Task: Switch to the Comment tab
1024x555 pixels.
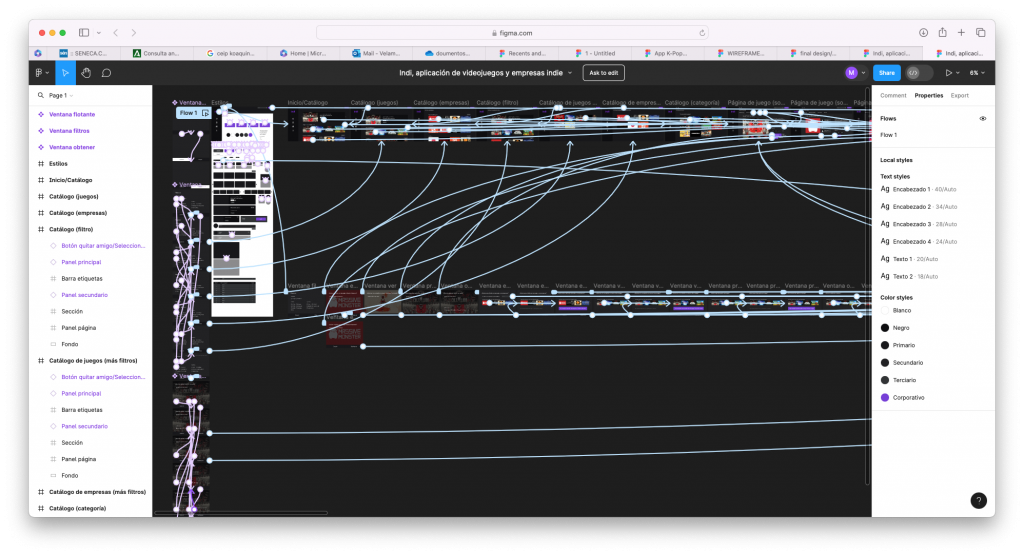Action: [893, 96]
